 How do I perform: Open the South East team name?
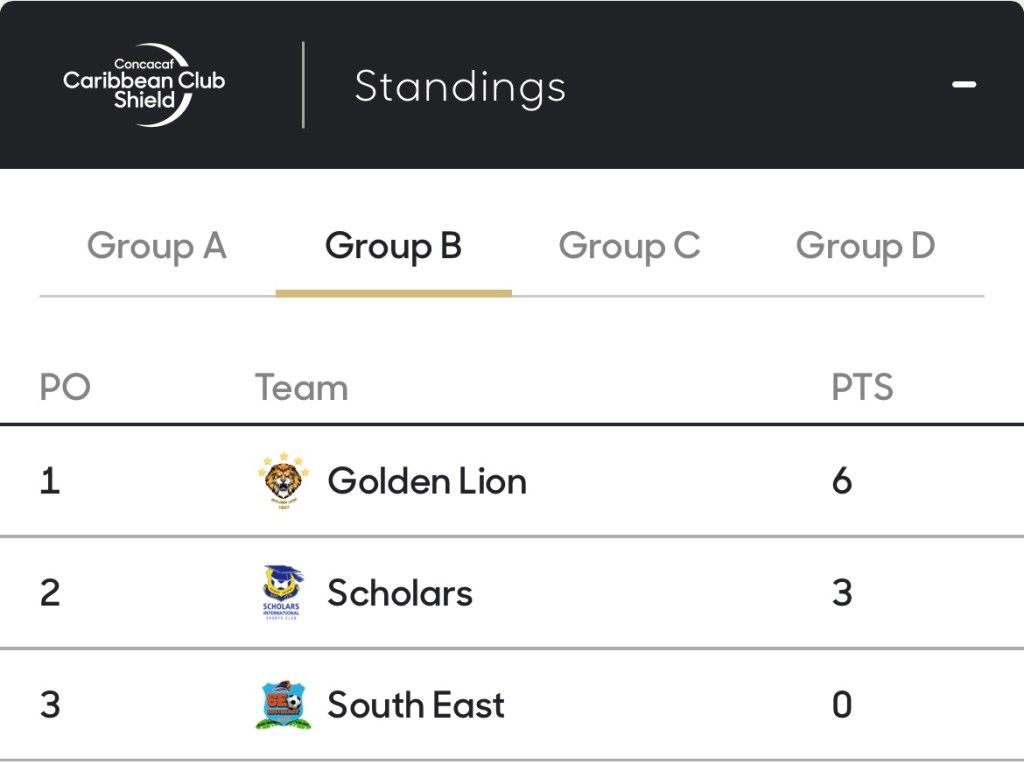[416, 705]
